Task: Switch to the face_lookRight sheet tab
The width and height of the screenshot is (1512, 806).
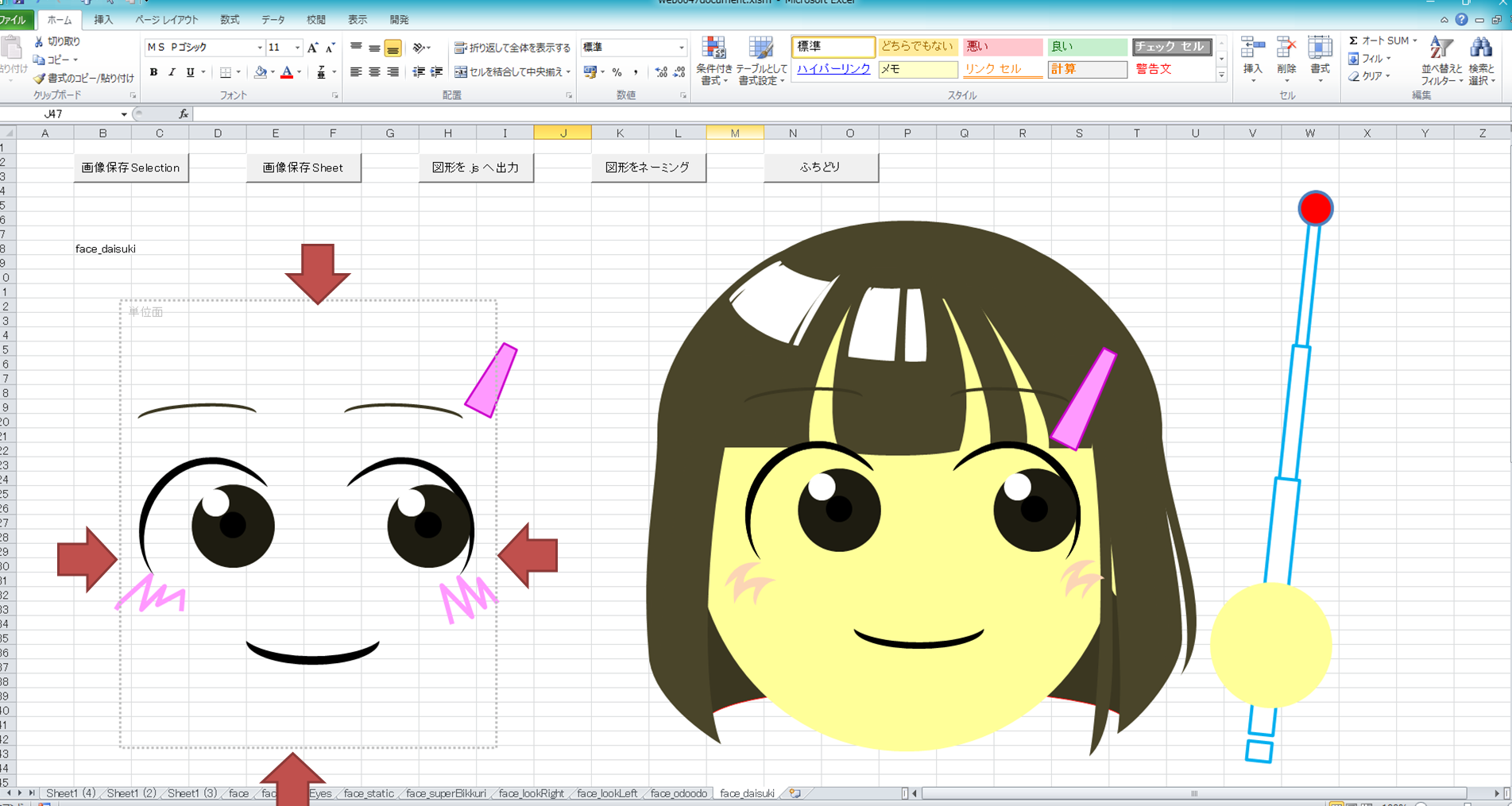Action: [x=531, y=793]
